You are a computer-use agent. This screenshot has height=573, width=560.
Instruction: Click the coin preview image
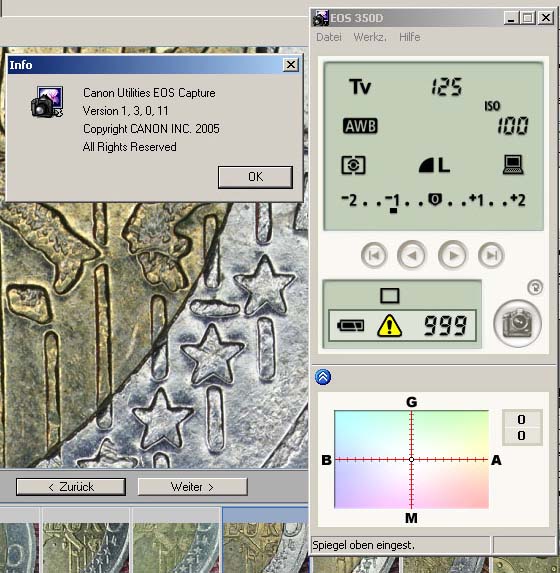point(154,334)
